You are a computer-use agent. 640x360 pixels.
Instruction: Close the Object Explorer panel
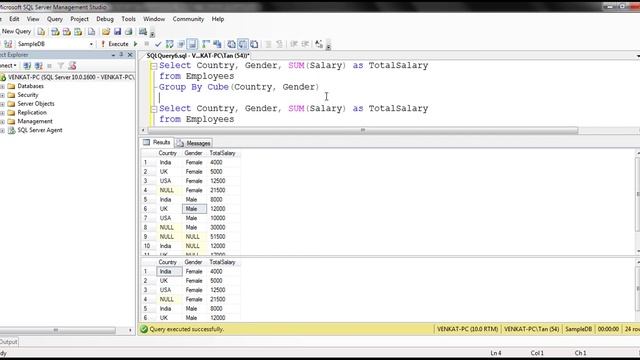click(x=130, y=55)
